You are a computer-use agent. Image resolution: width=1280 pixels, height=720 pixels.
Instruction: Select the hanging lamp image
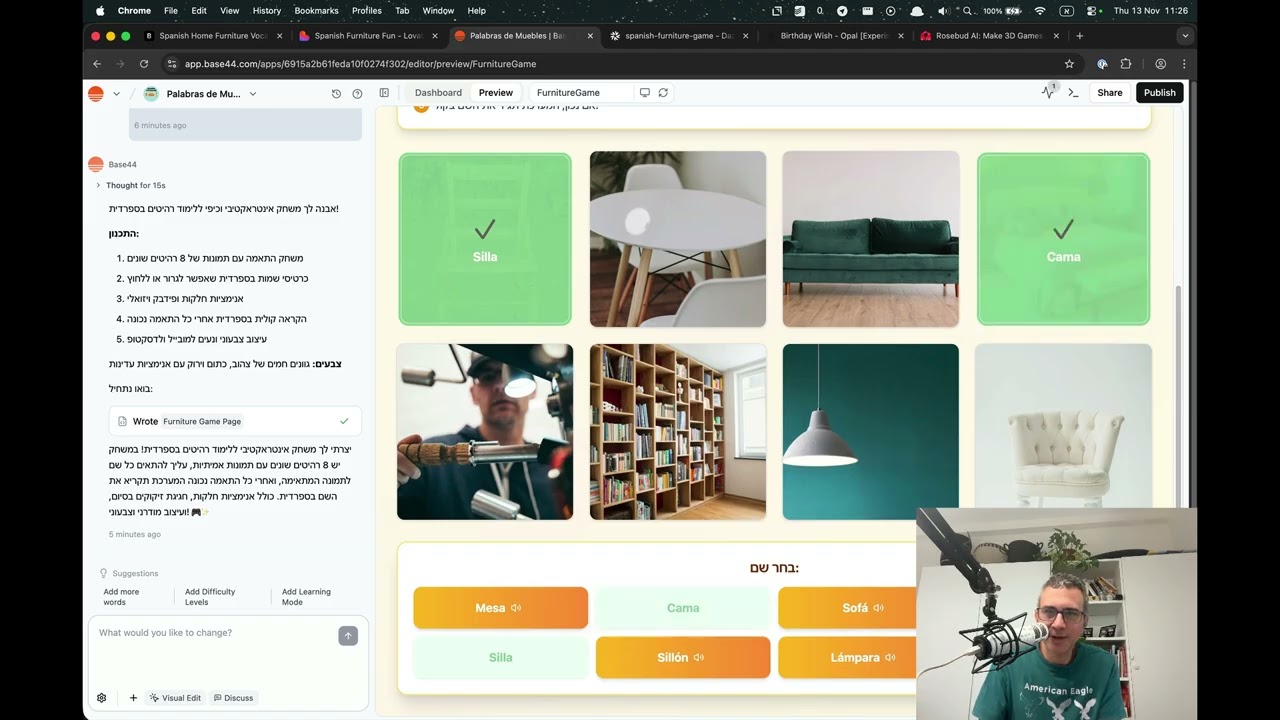tap(871, 432)
